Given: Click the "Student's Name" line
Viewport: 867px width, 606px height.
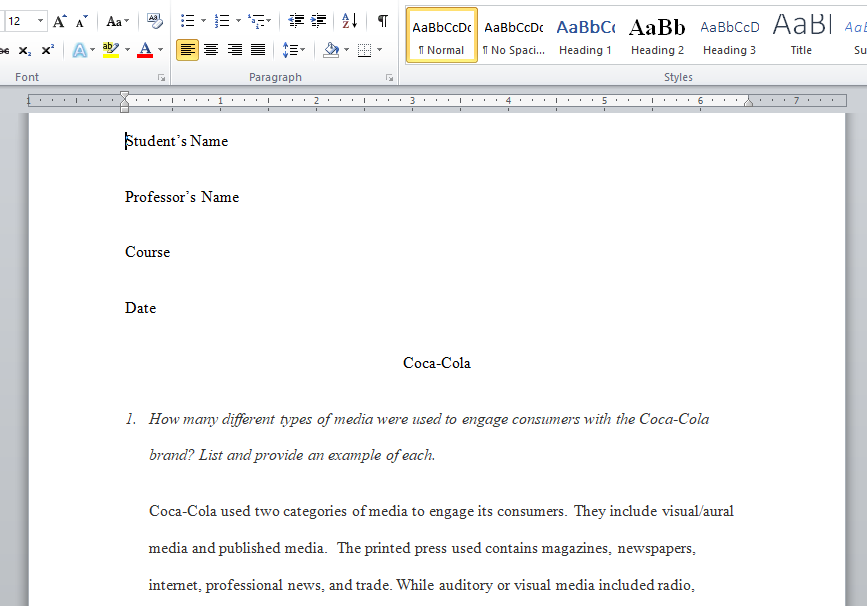Looking at the screenshot, I should (176, 142).
